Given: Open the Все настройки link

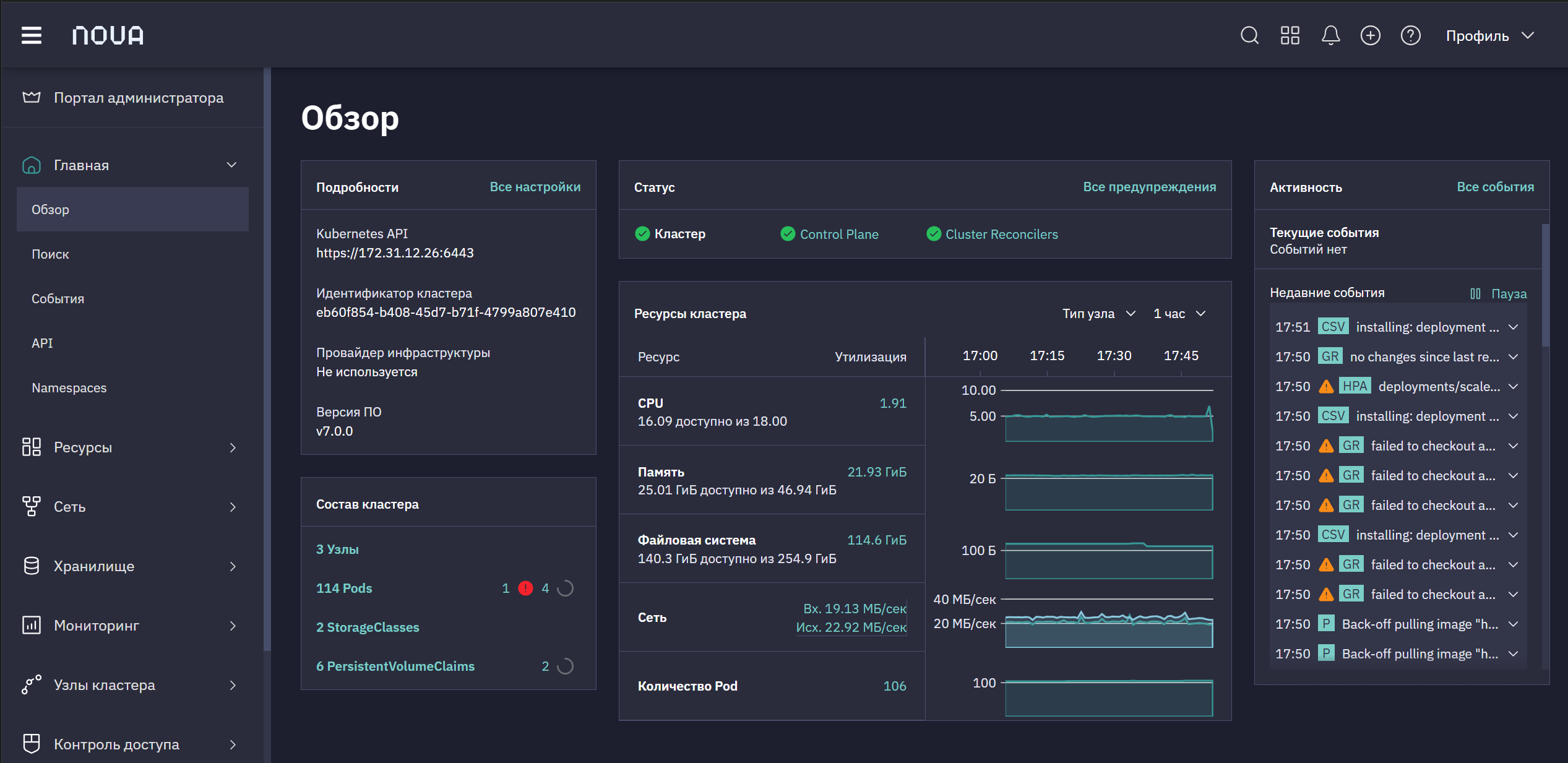Looking at the screenshot, I should [x=535, y=187].
